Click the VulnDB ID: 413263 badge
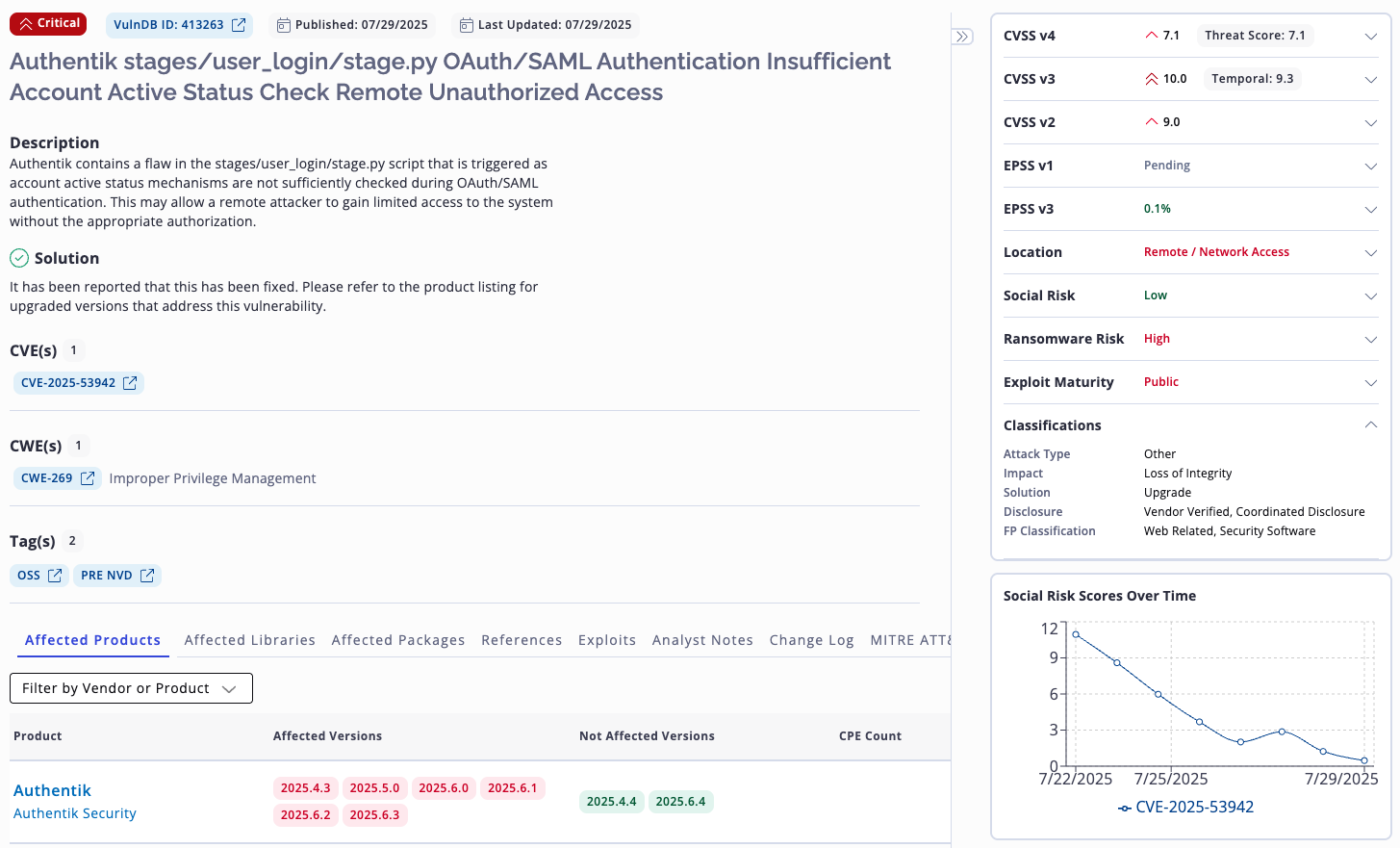Screen dimensions: 1400x848 tap(179, 25)
